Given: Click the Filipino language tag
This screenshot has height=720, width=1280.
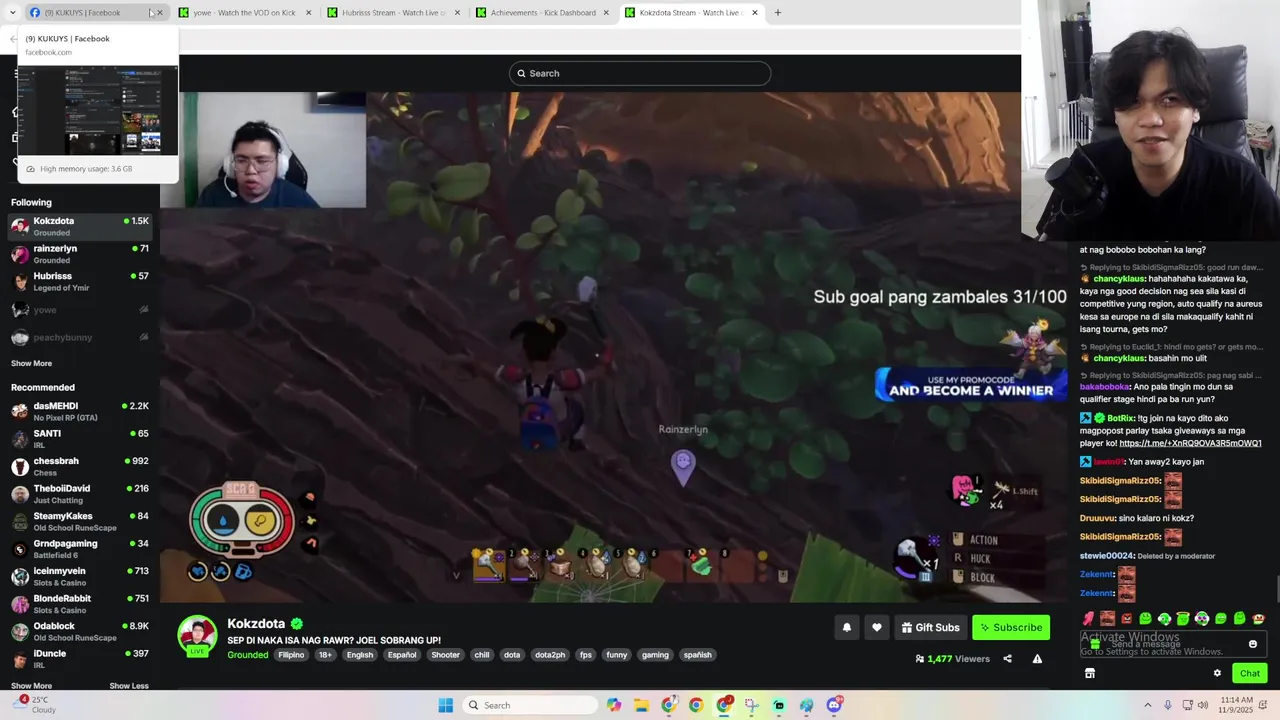Looking at the screenshot, I should 291,655.
